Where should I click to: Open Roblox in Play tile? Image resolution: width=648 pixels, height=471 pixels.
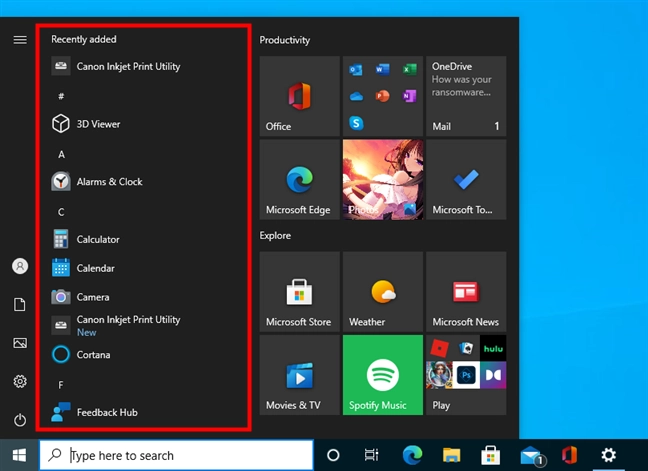(x=439, y=348)
